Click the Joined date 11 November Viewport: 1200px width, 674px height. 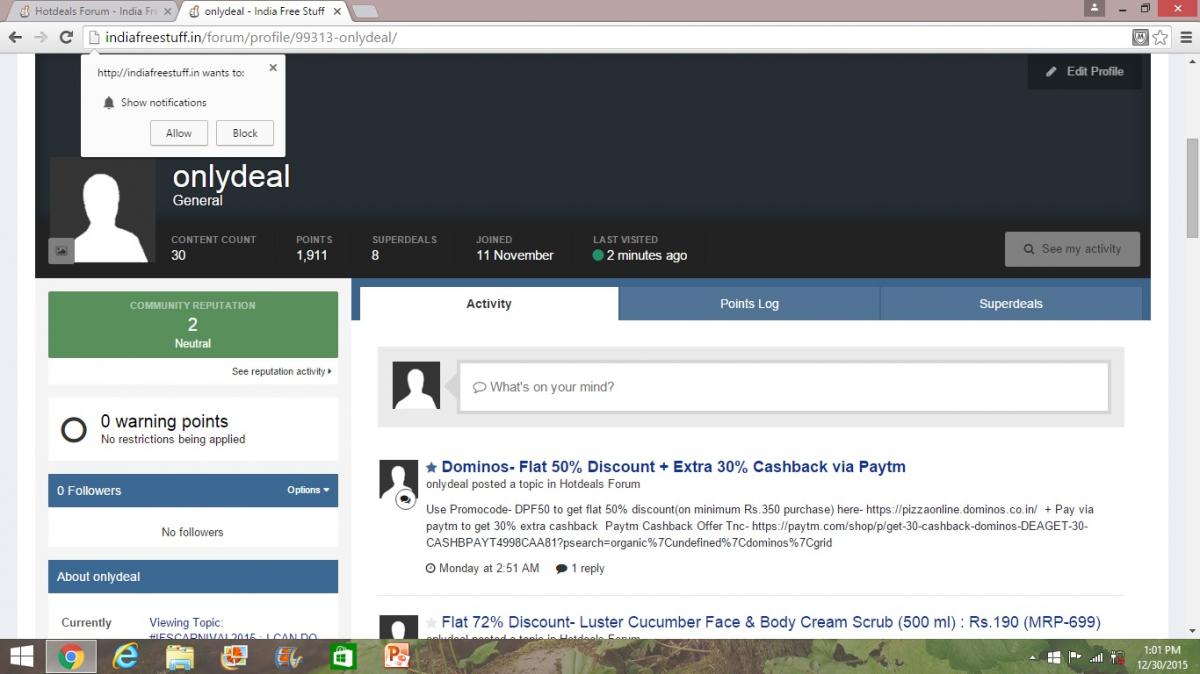click(515, 255)
